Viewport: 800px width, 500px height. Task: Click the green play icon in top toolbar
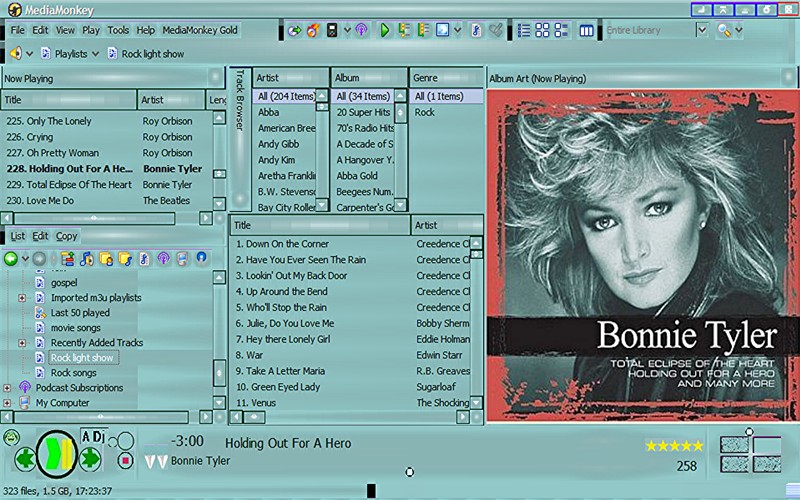(x=385, y=31)
